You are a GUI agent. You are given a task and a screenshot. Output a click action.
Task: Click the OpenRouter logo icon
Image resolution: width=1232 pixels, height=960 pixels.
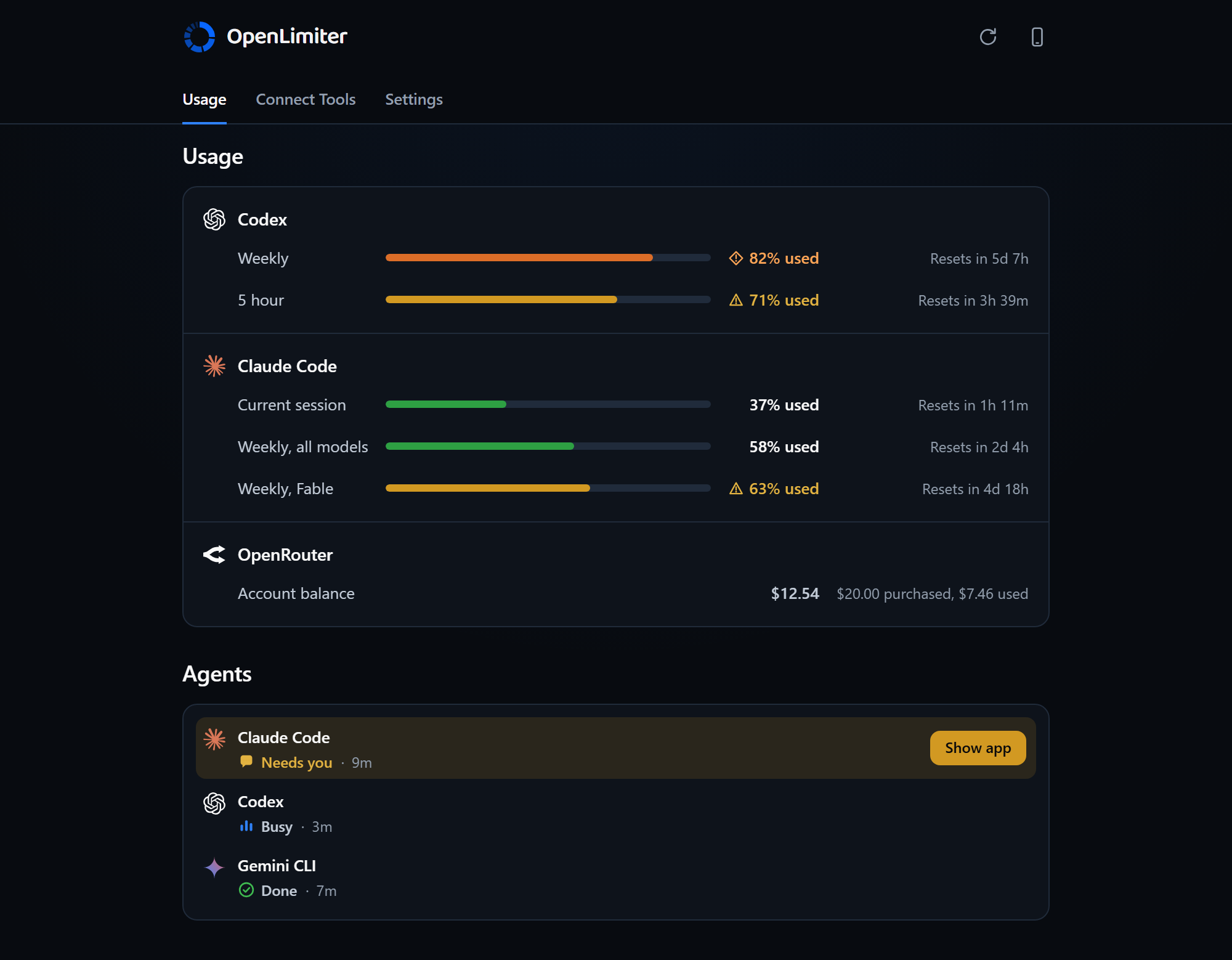click(x=214, y=555)
